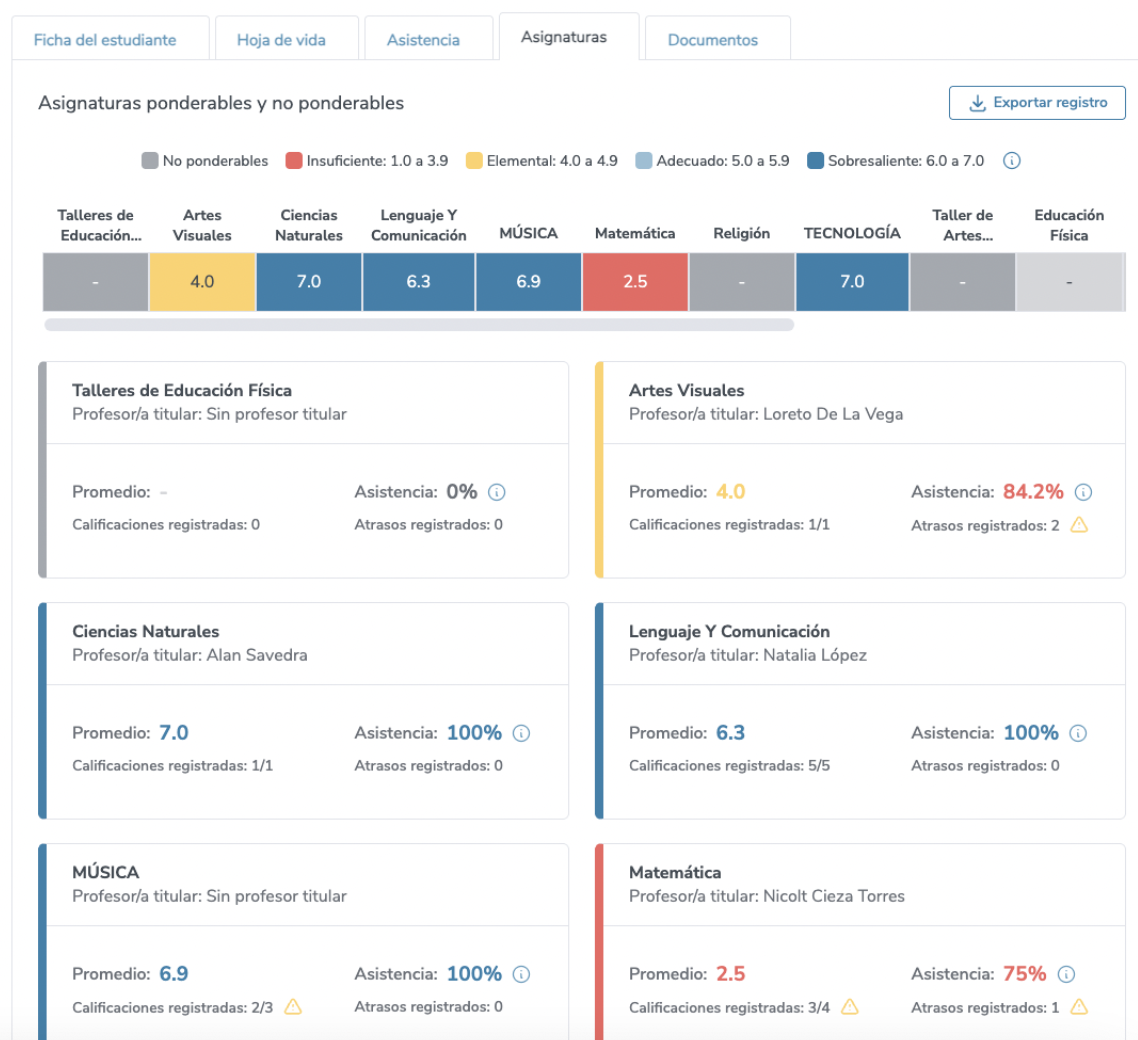Viewport: 1138px width, 1040px height.
Task: Open the Matemática card title
Action: click(675, 872)
